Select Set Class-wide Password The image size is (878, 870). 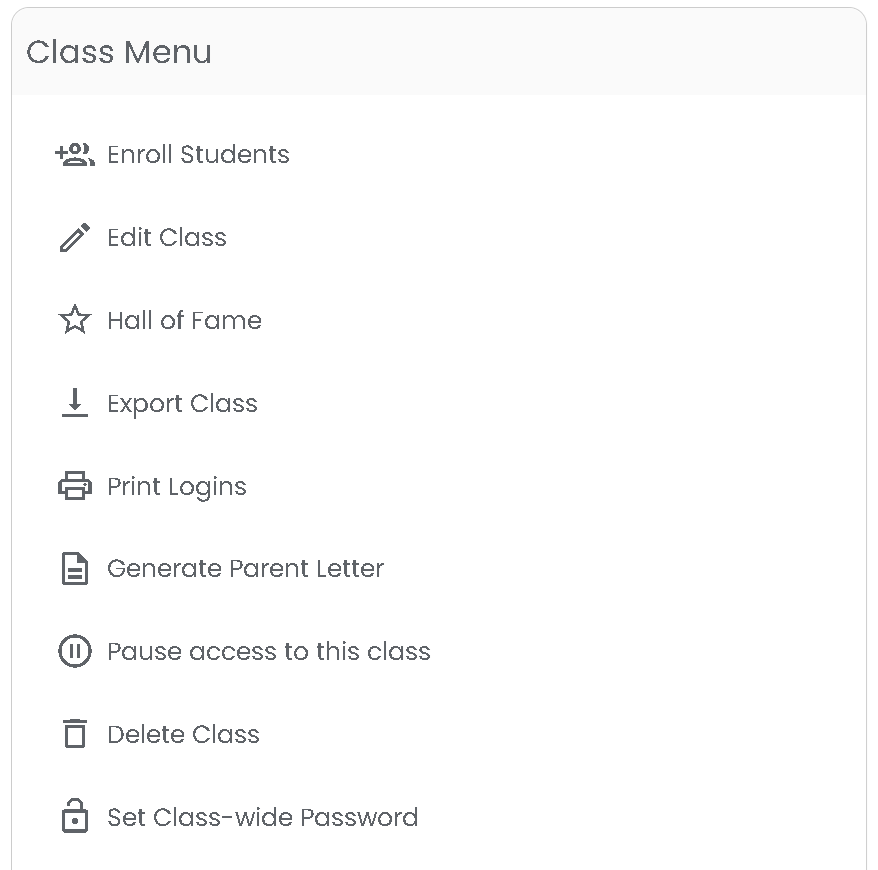(x=263, y=817)
